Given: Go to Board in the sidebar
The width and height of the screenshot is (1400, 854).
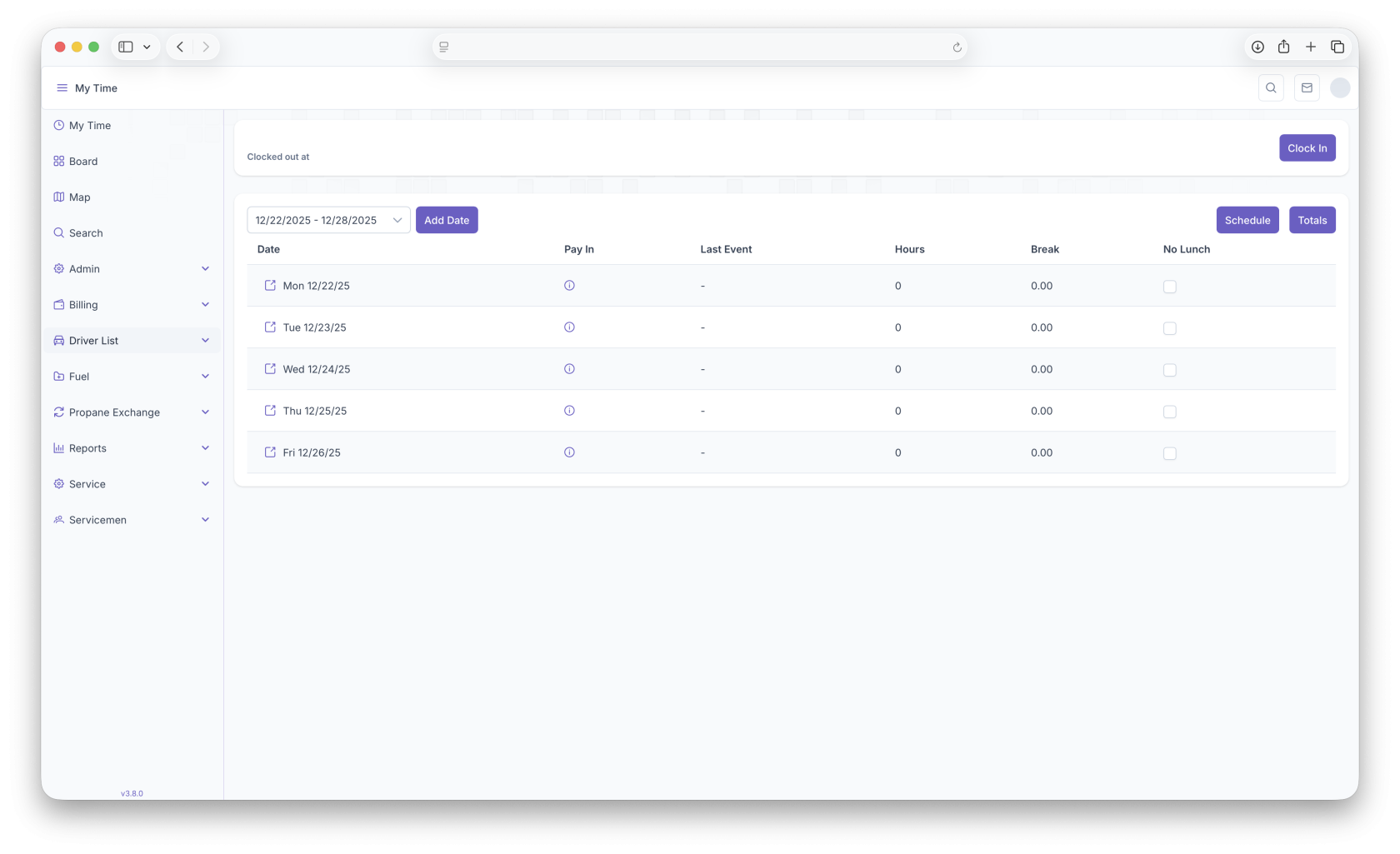Looking at the screenshot, I should tap(83, 162).
